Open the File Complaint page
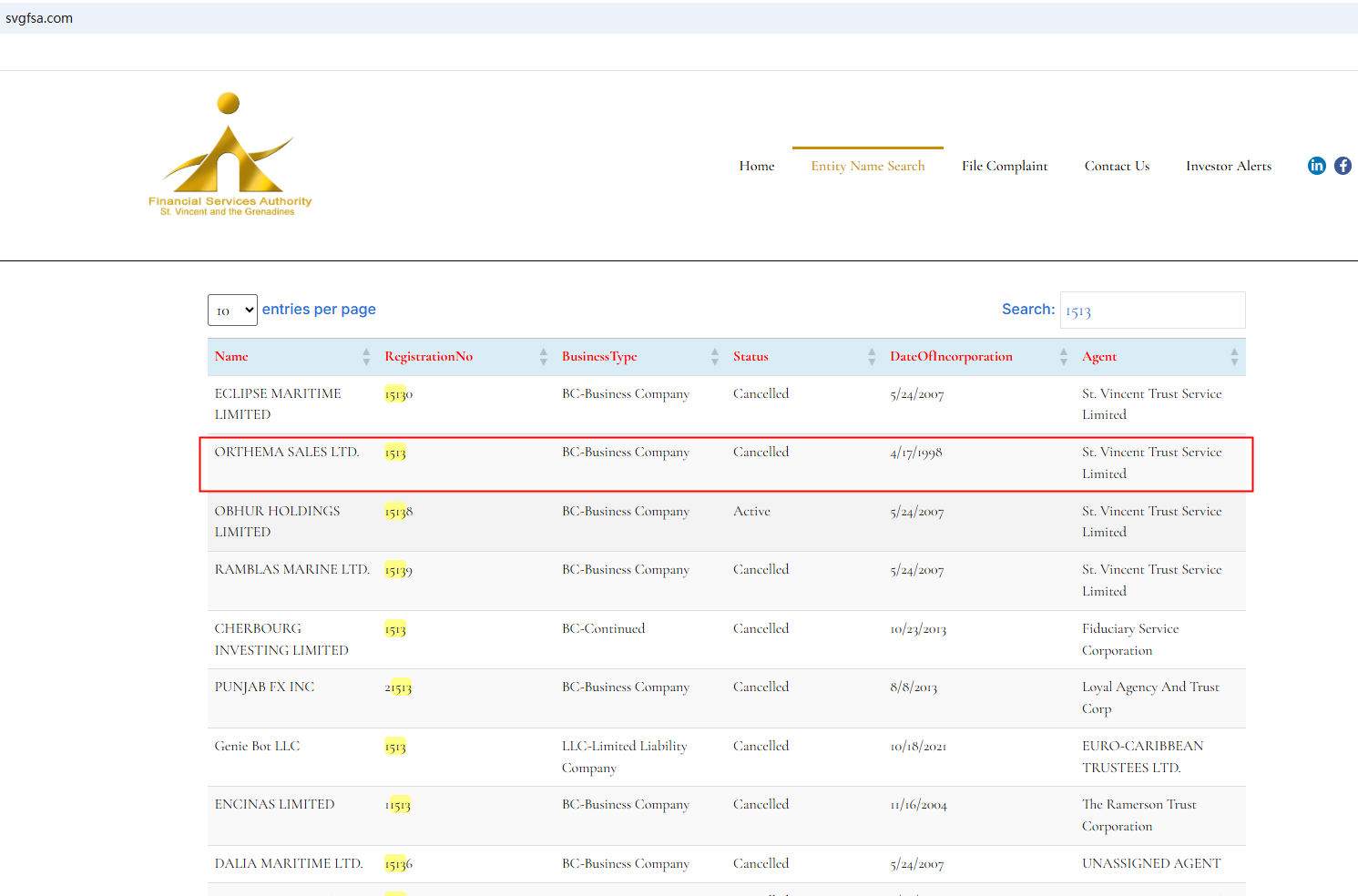The height and width of the screenshot is (896, 1358). tap(1005, 166)
